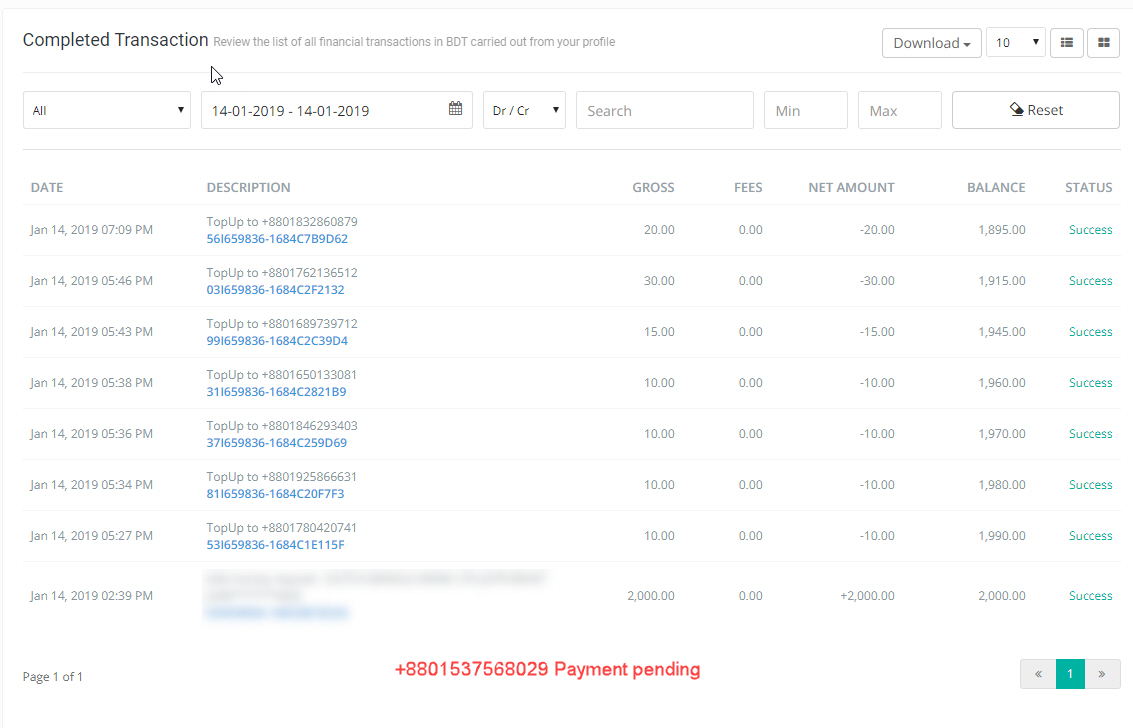Click the date range field 14-01-2019
Image resolution: width=1133 pixels, height=728 pixels.
click(x=337, y=110)
